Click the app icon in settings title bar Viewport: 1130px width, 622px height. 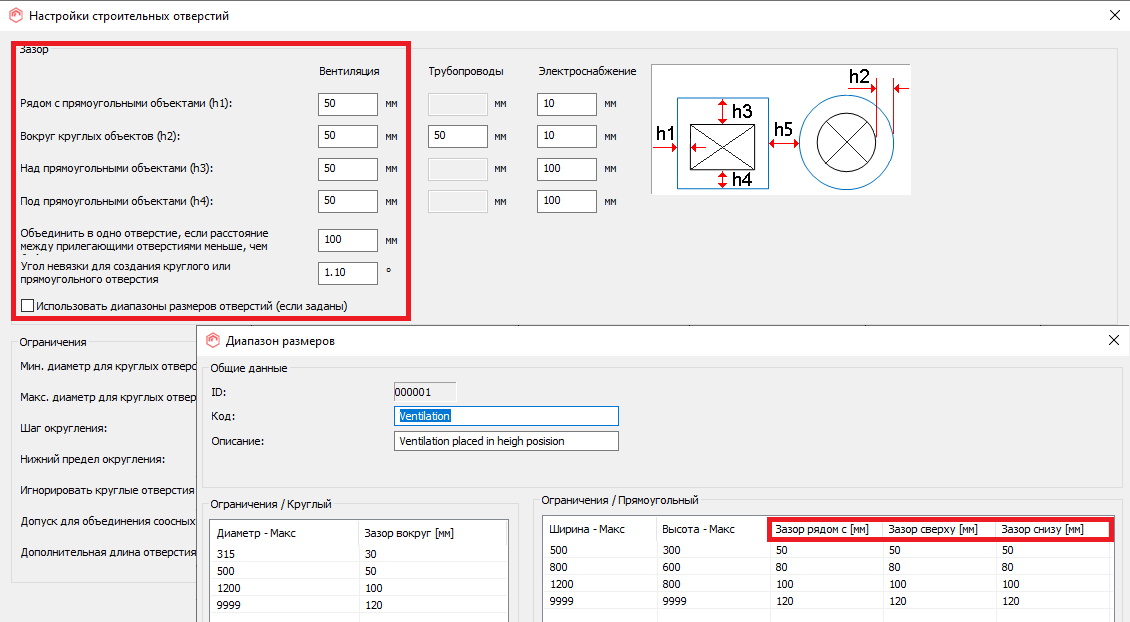pos(14,16)
